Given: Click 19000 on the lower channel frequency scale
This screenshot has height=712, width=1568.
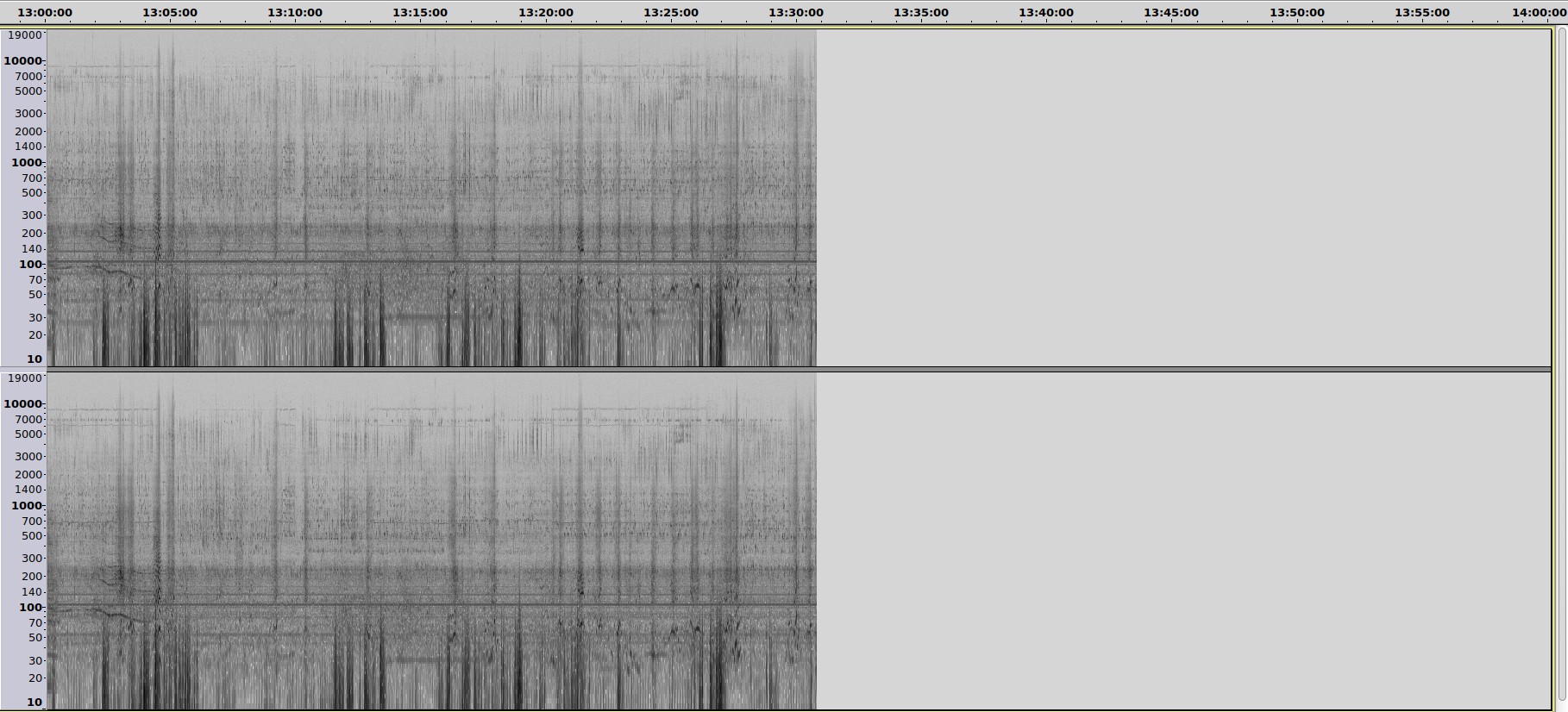Looking at the screenshot, I should point(24,378).
